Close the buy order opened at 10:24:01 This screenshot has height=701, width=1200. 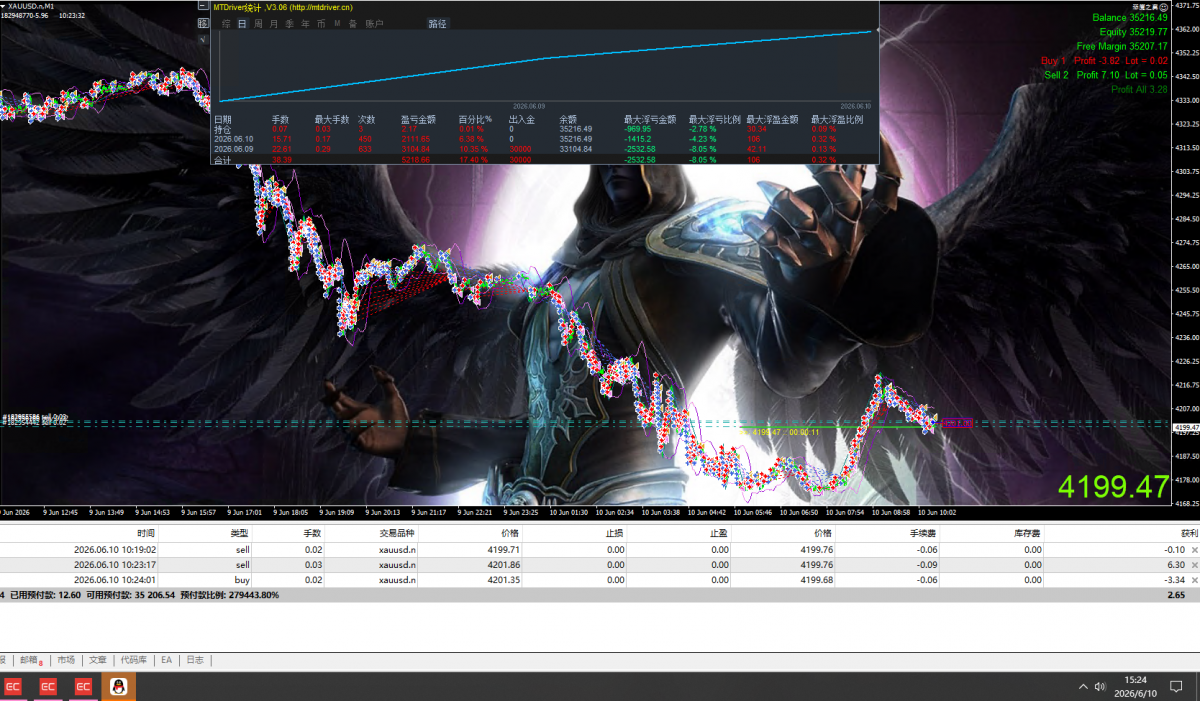pyautogui.click(x=1194, y=579)
